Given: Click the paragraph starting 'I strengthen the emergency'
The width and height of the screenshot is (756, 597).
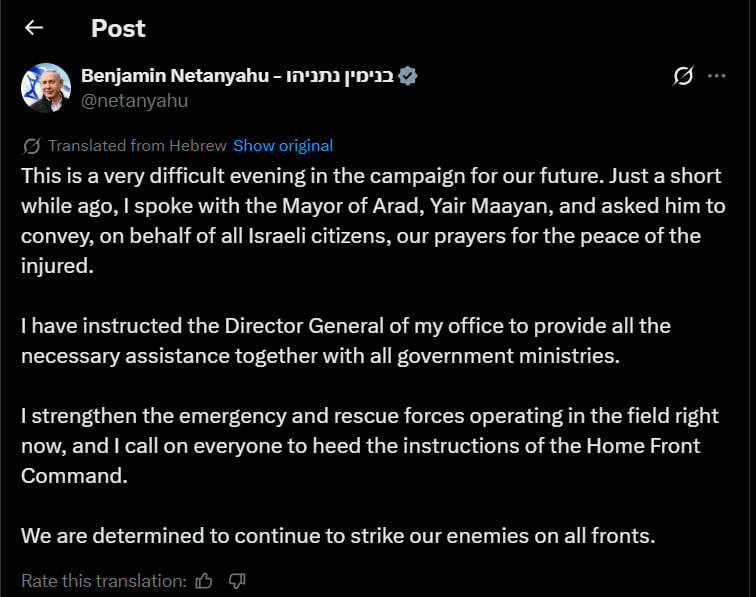Looking at the screenshot, I should 370,445.
